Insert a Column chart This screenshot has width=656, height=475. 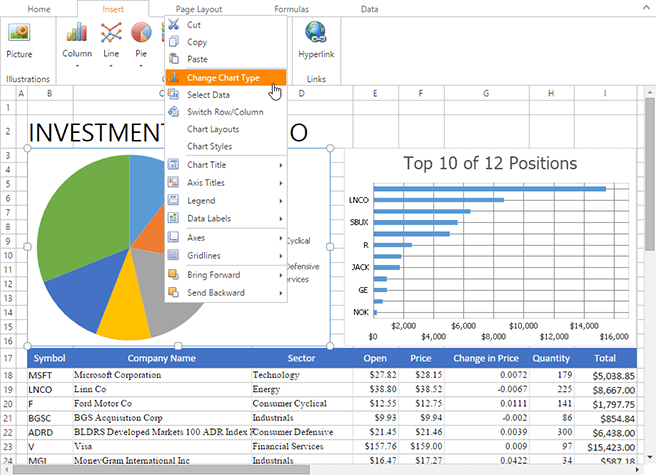coord(77,34)
